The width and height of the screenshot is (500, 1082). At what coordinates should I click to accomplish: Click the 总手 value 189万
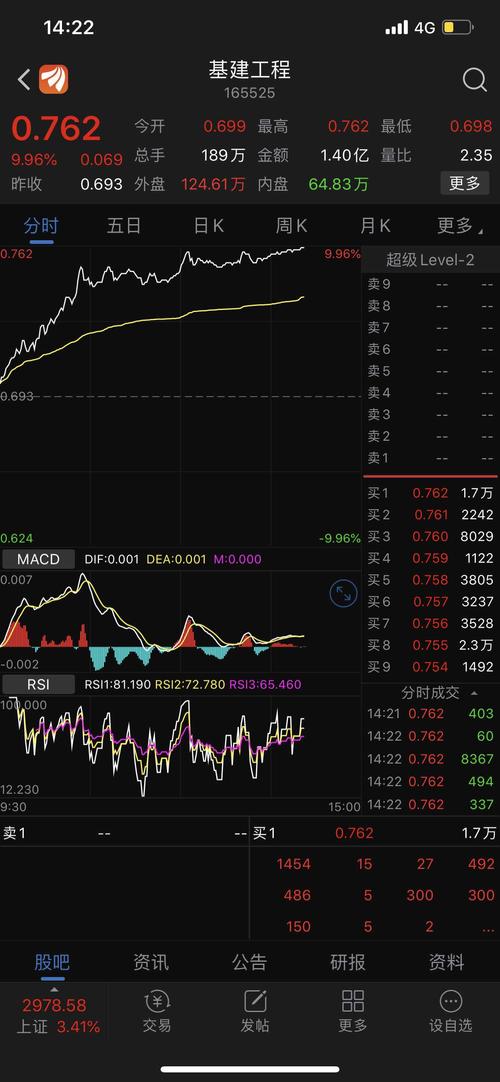(x=223, y=155)
